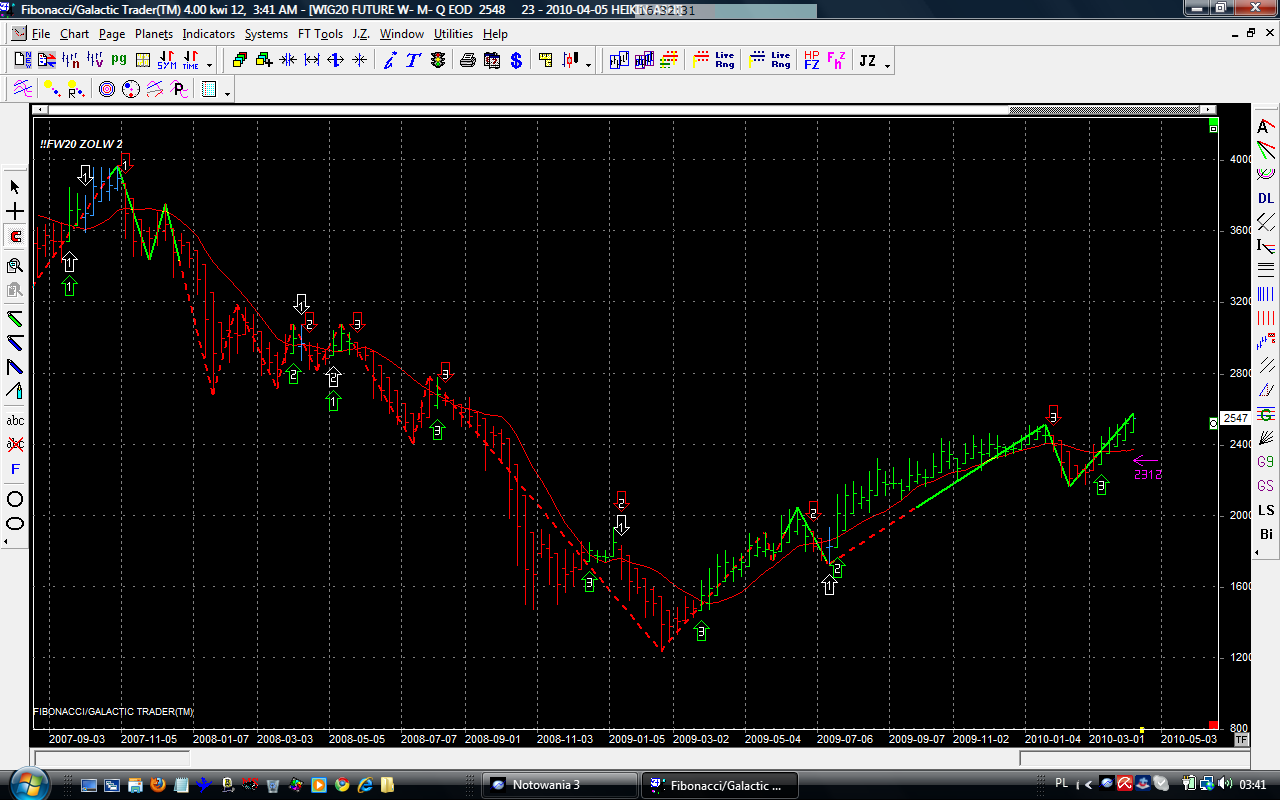This screenshot has height=800, width=1280.
Task: Toggle the TF button at chart corner
Action: pos(1241,740)
